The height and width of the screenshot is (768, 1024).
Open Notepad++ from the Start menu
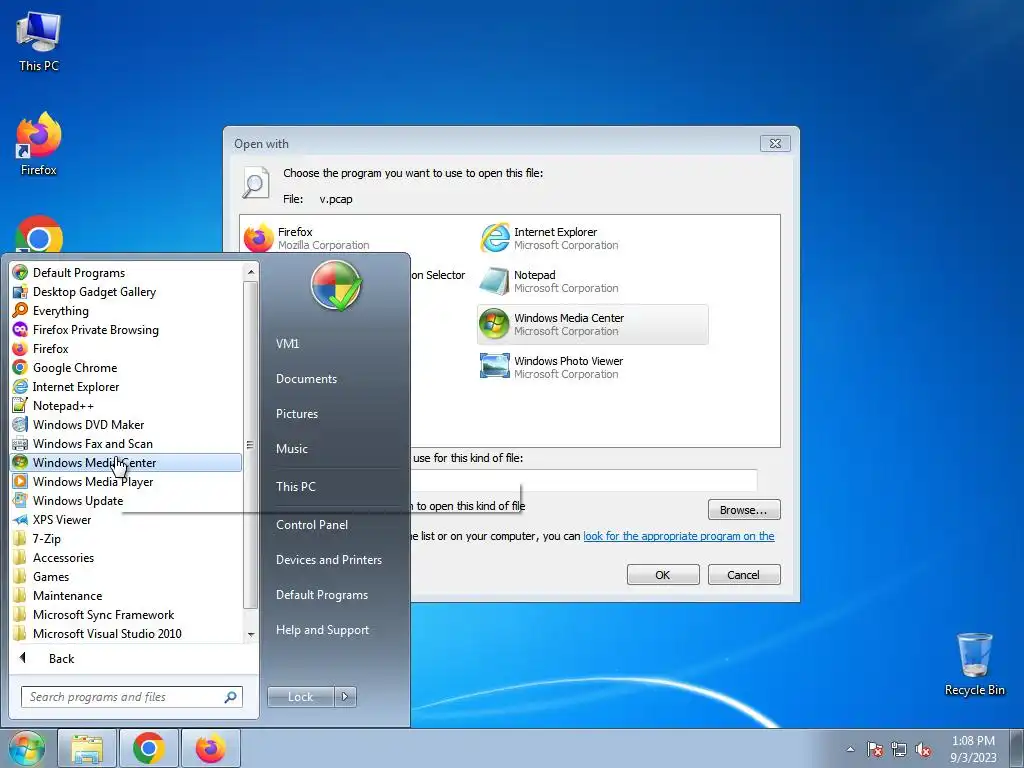pos(63,406)
